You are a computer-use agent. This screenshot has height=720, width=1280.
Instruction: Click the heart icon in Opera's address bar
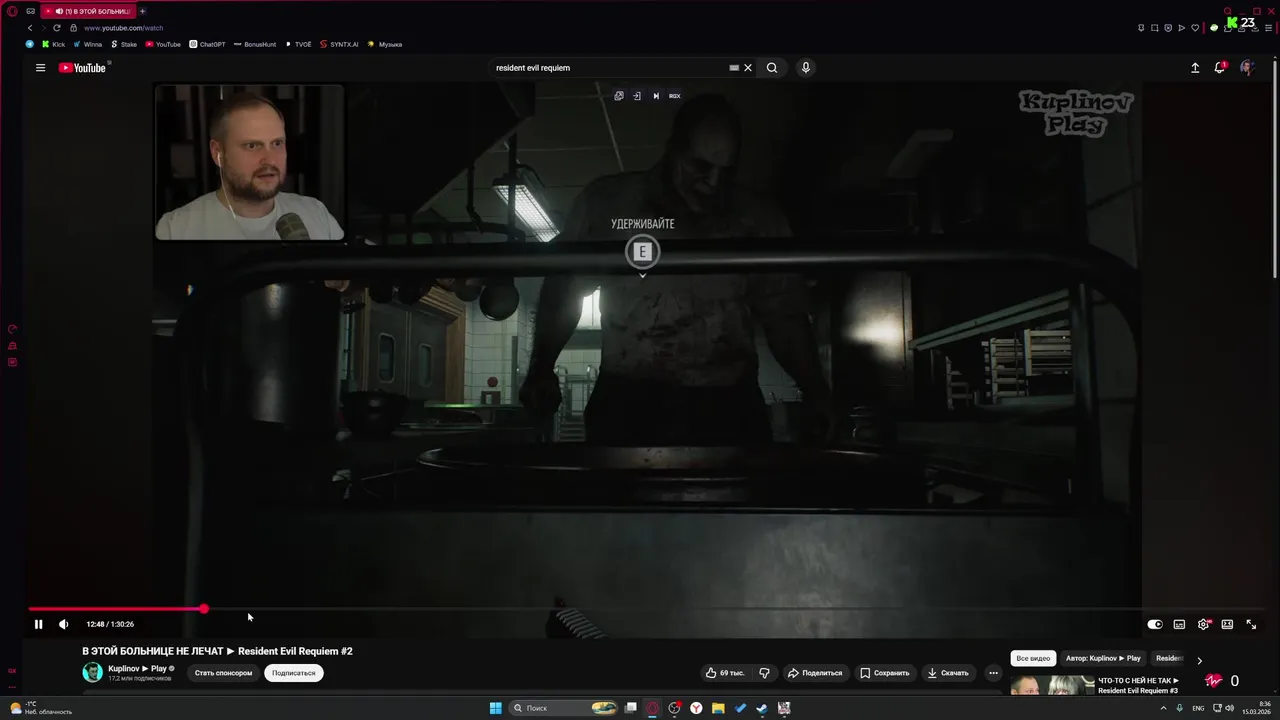tap(1194, 28)
